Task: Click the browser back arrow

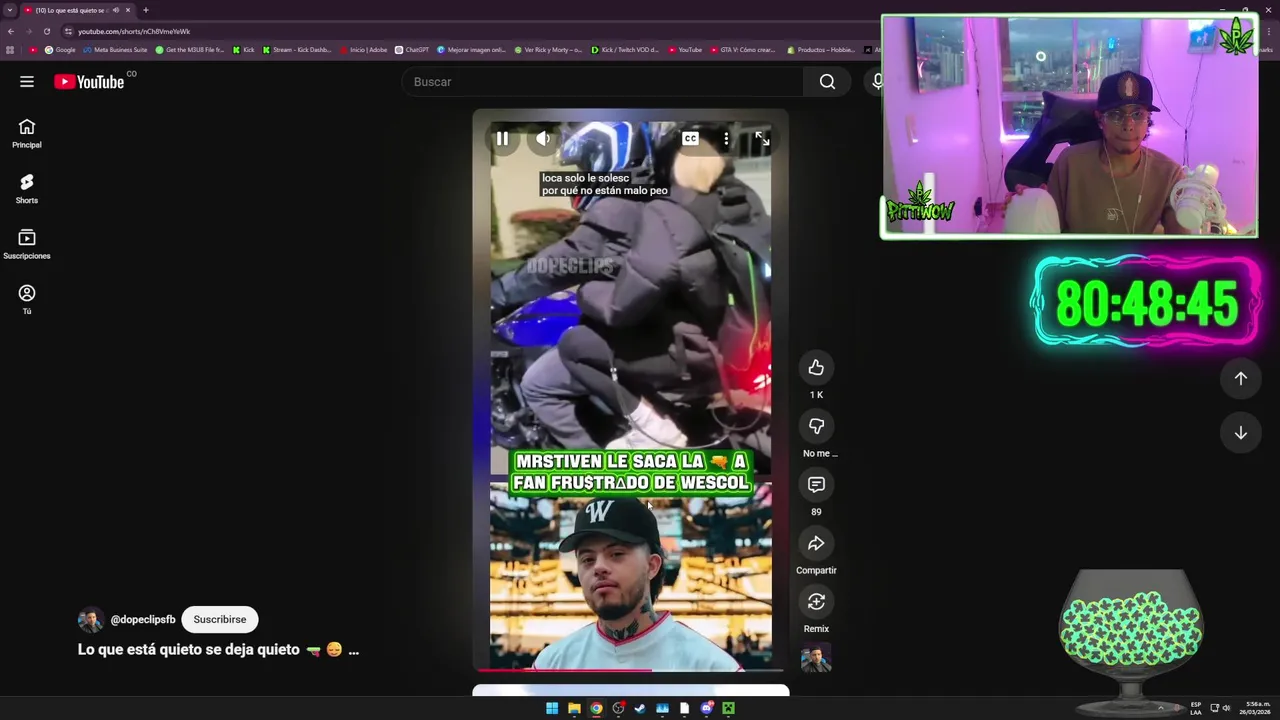Action: (11, 31)
